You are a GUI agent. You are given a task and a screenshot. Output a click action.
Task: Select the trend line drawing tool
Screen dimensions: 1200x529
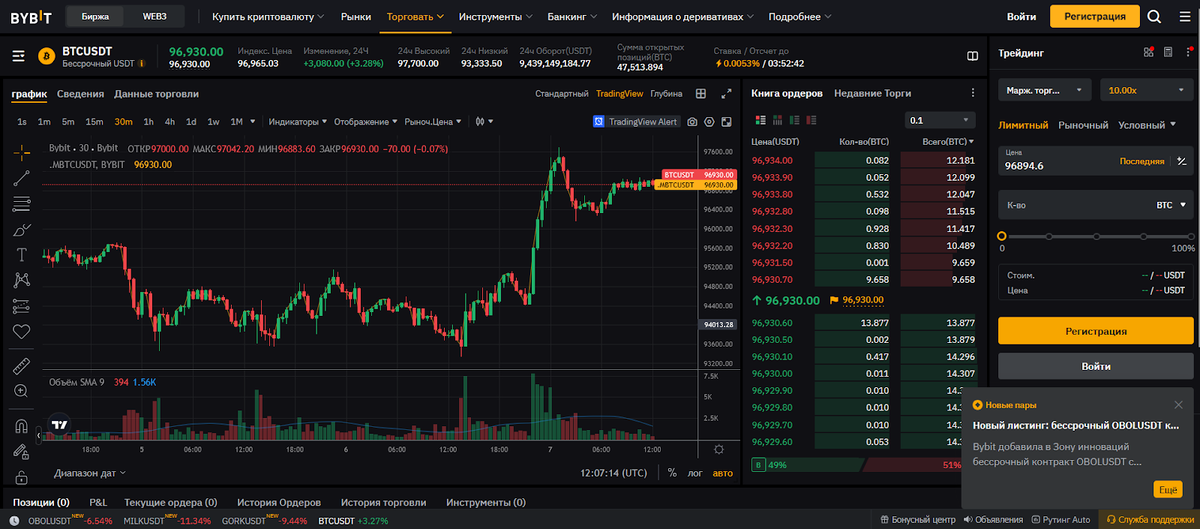point(22,179)
